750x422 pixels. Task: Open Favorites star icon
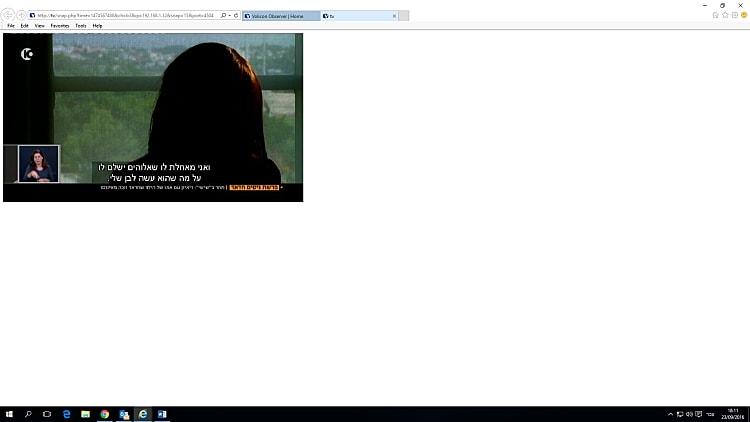point(725,15)
